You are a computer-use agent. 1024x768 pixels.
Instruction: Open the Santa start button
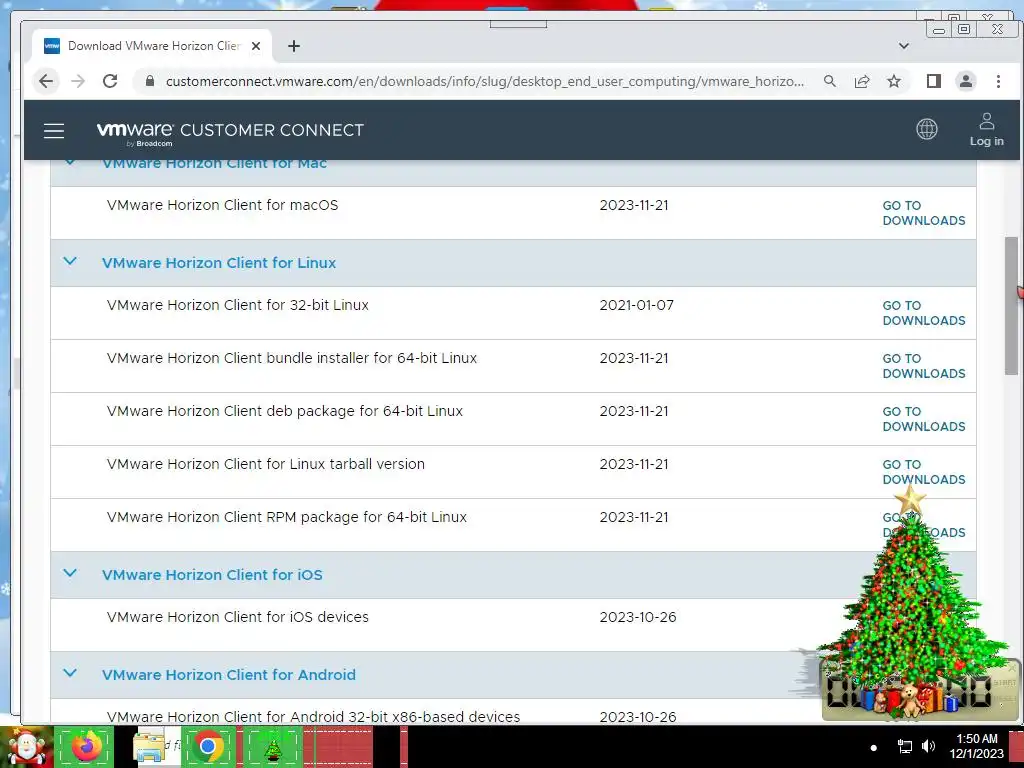(x=26, y=746)
